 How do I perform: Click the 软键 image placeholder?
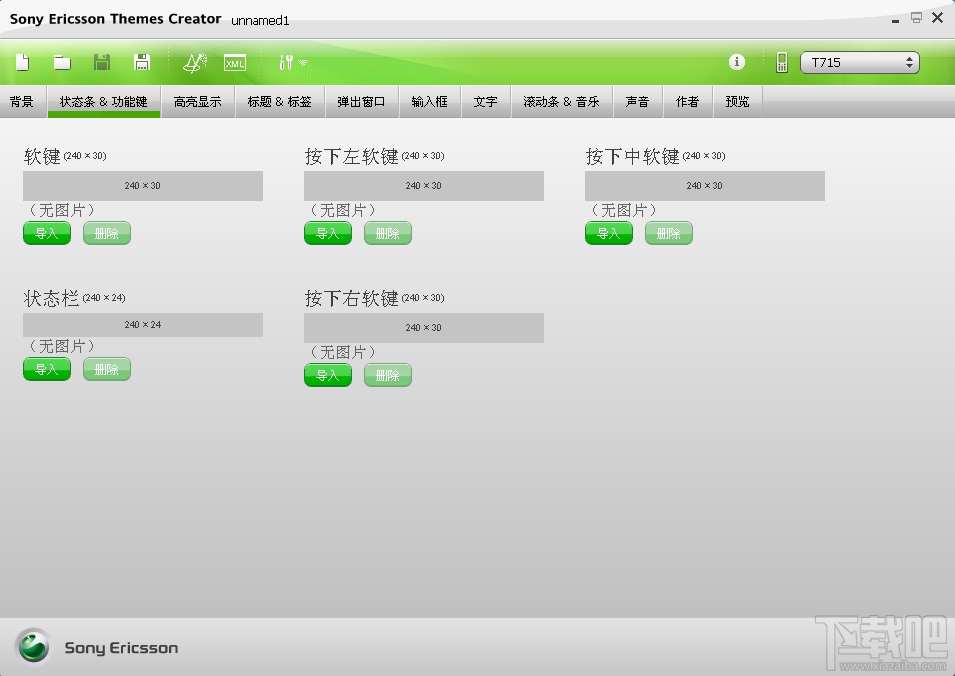(143, 186)
